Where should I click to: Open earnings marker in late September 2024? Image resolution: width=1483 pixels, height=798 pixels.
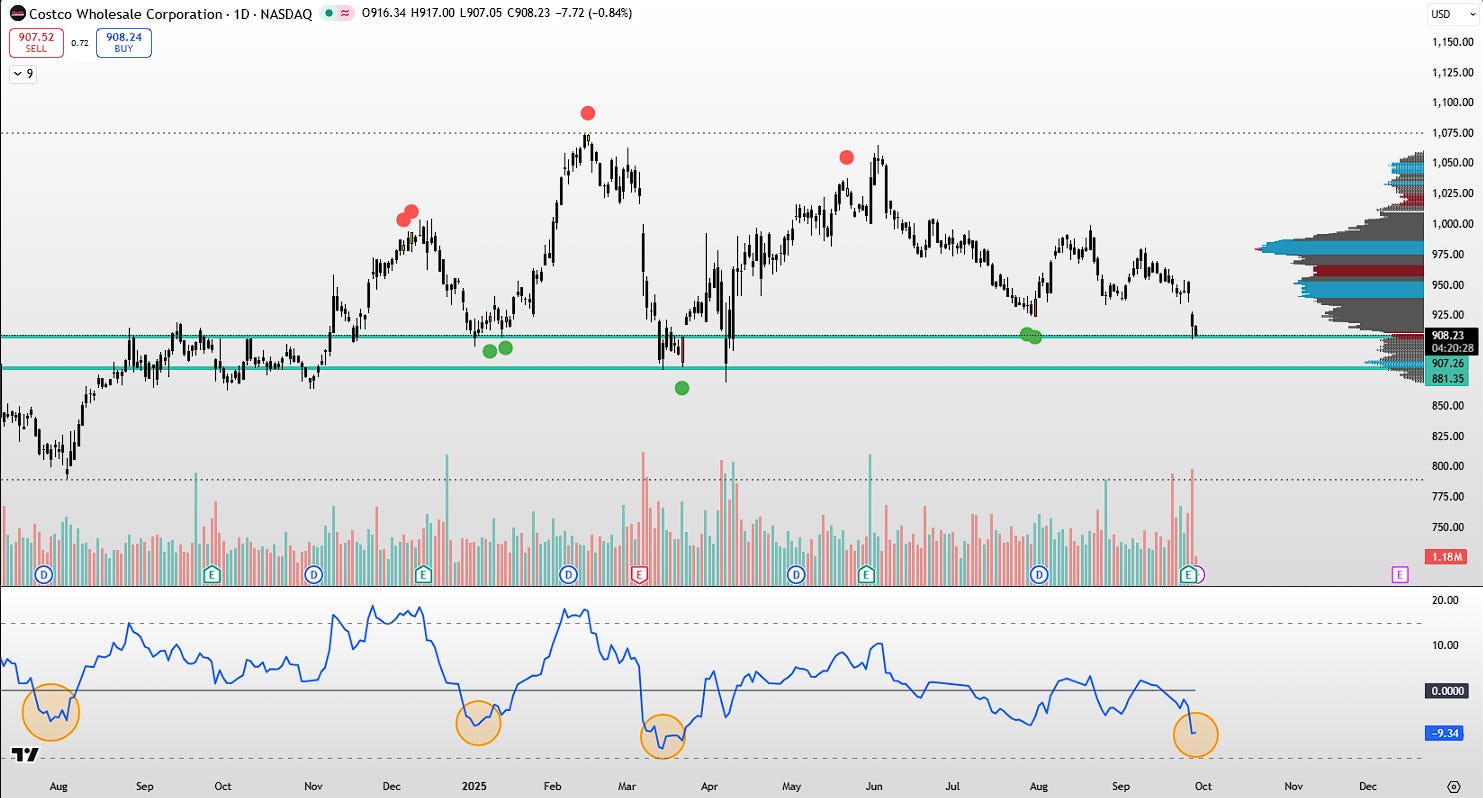pos(211,574)
